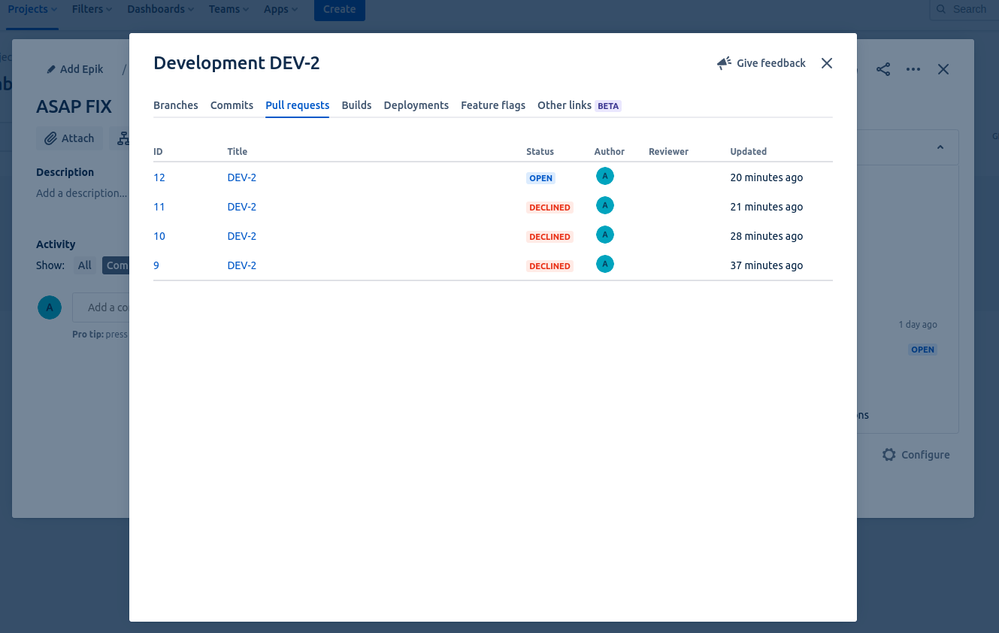Click the Reviewer column header
This screenshot has height=633, width=999.
pos(668,152)
